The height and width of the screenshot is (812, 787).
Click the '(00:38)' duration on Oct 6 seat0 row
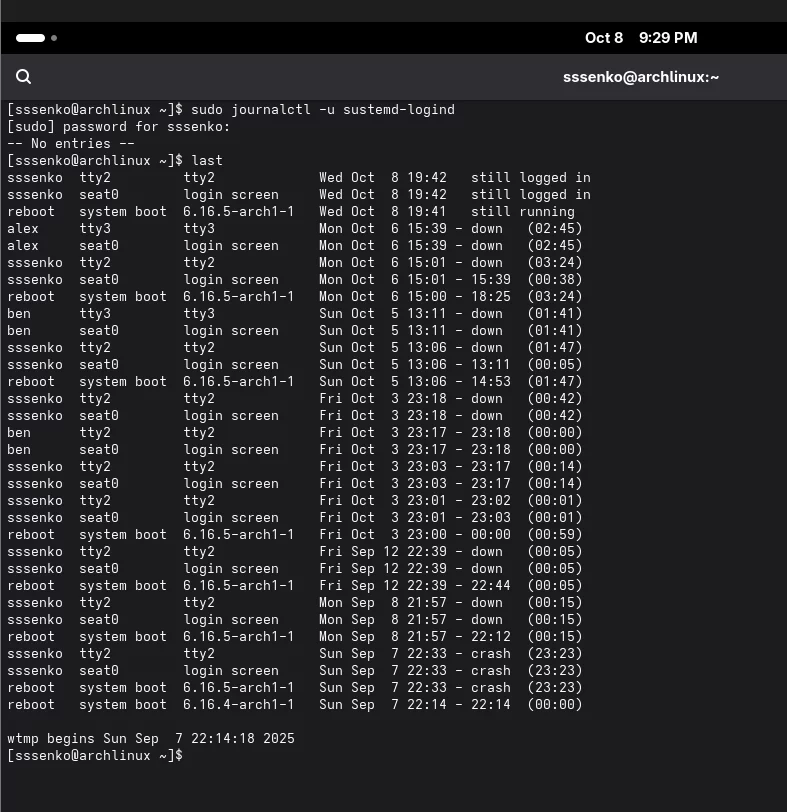554,279
